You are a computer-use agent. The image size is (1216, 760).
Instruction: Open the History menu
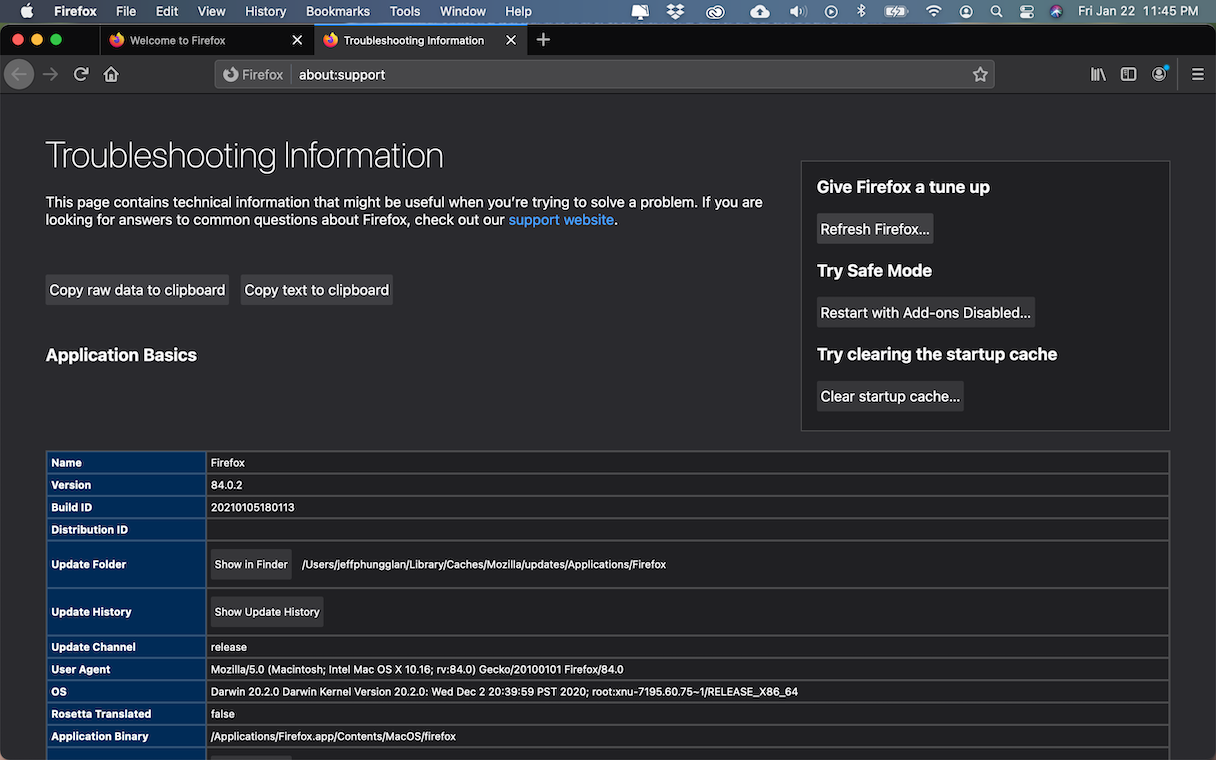(x=265, y=11)
